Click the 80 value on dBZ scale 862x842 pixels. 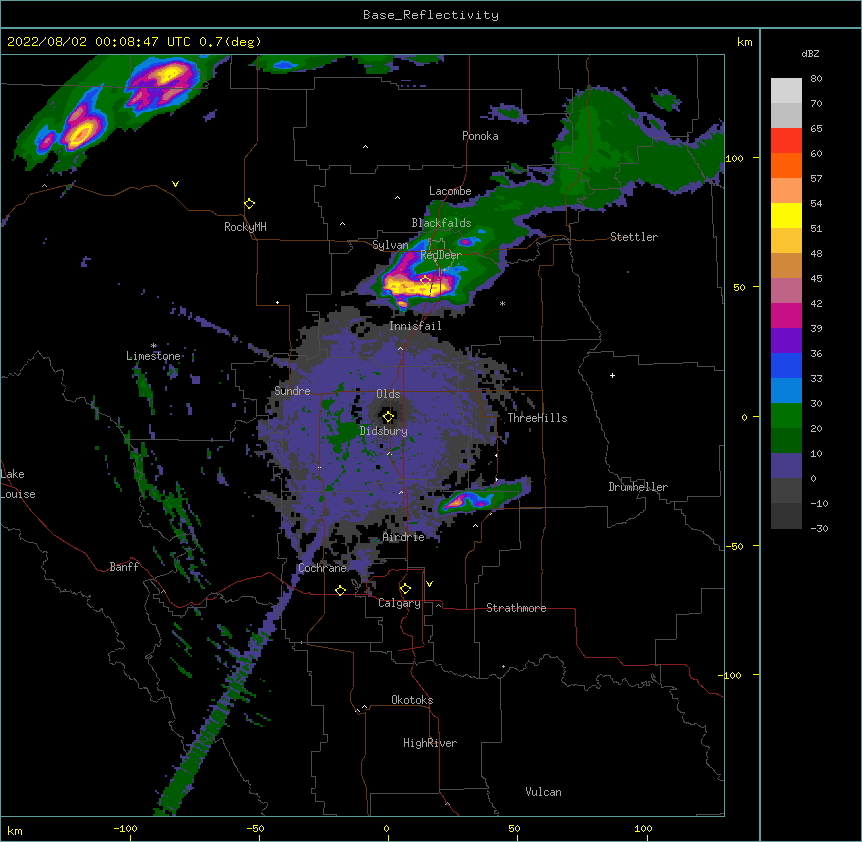(816, 79)
